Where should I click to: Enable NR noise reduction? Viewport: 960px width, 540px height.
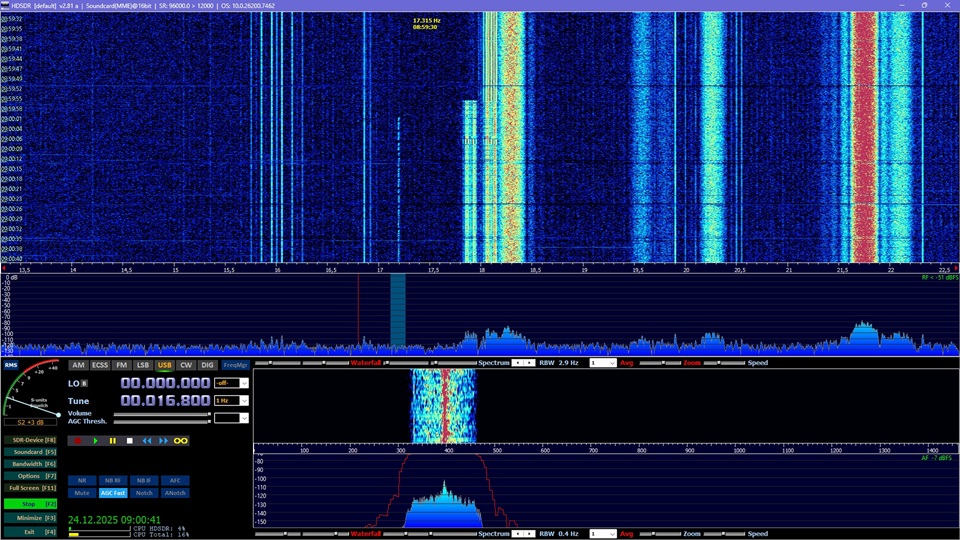(x=82, y=480)
